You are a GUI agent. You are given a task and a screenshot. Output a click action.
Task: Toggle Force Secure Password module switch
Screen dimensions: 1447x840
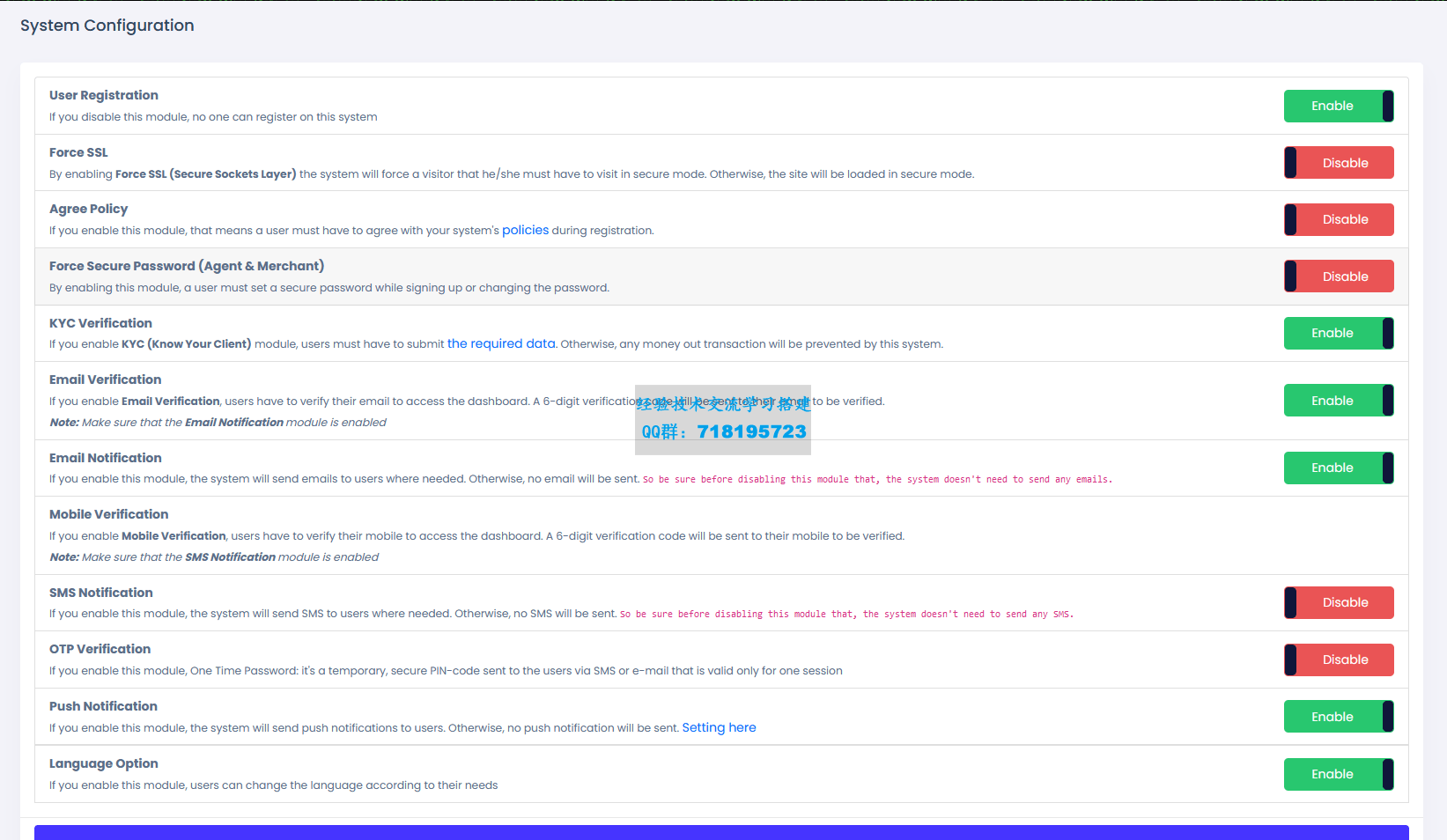(x=1338, y=276)
